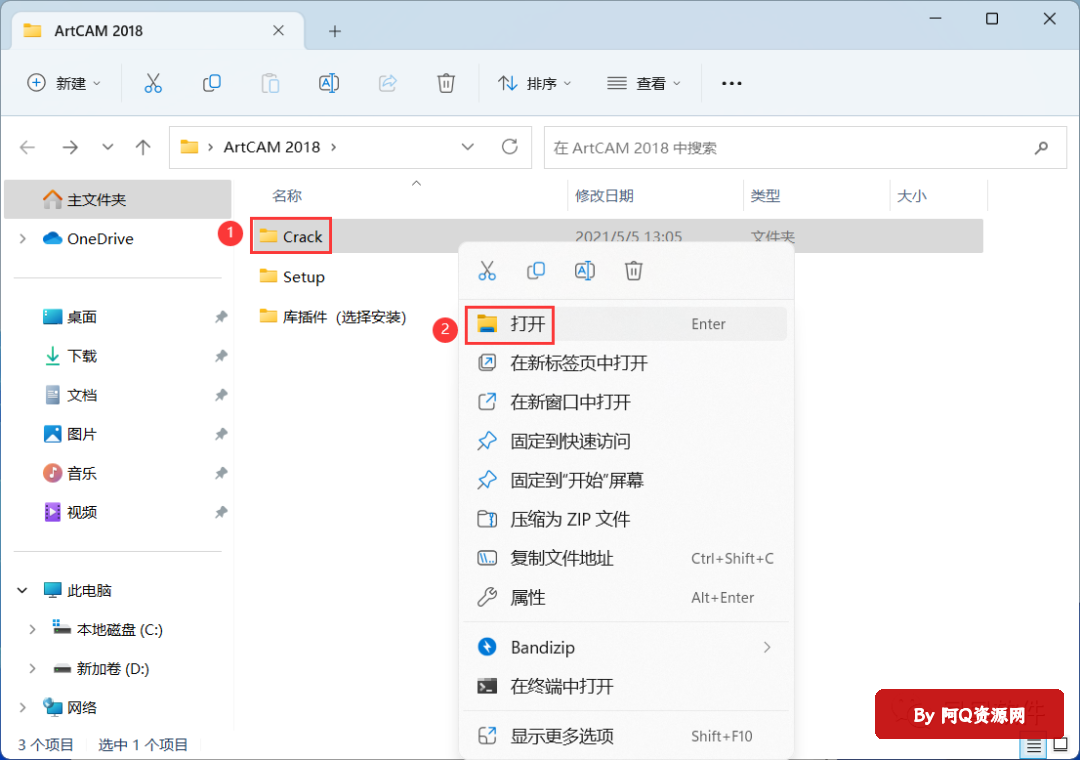Sort by 修改日期 column header
Screen dimensions: 1080x760
click(x=605, y=196)
